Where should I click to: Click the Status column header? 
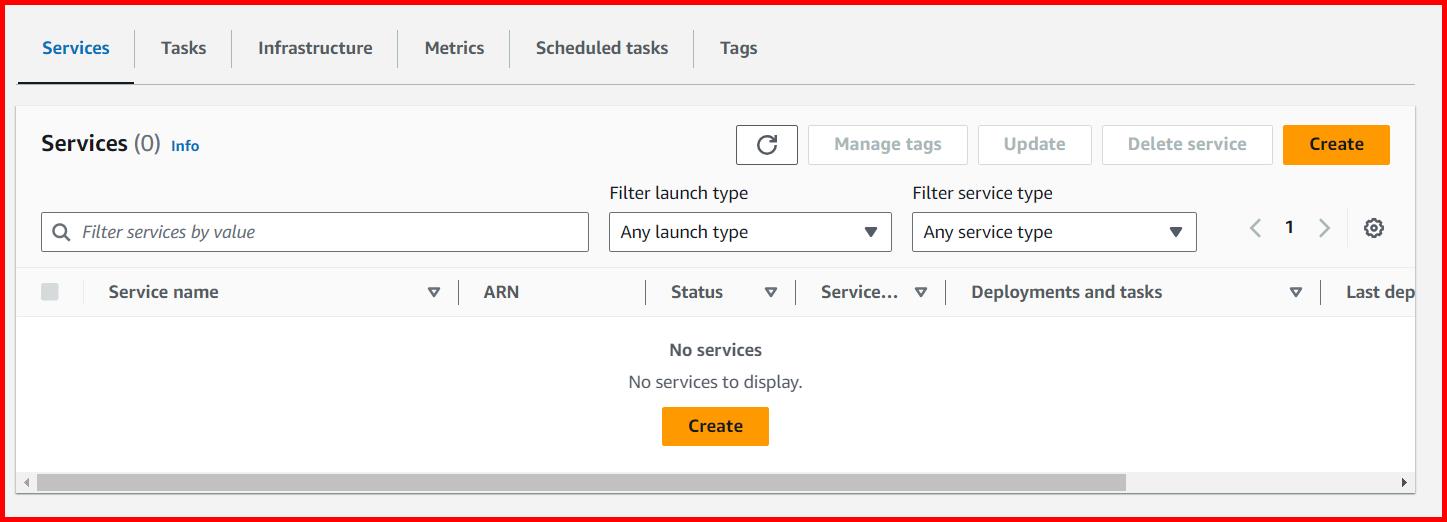pos(697,292)
